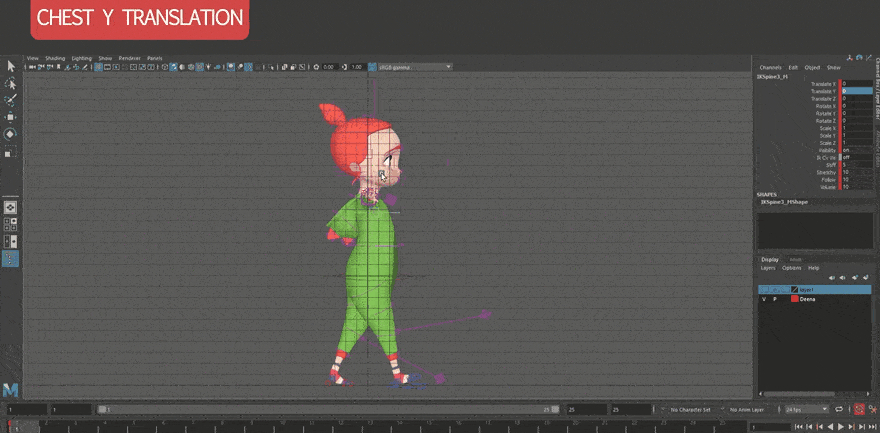Click the Deena layer red color swatch
The image size is (880, 433).
pos(795,299)
